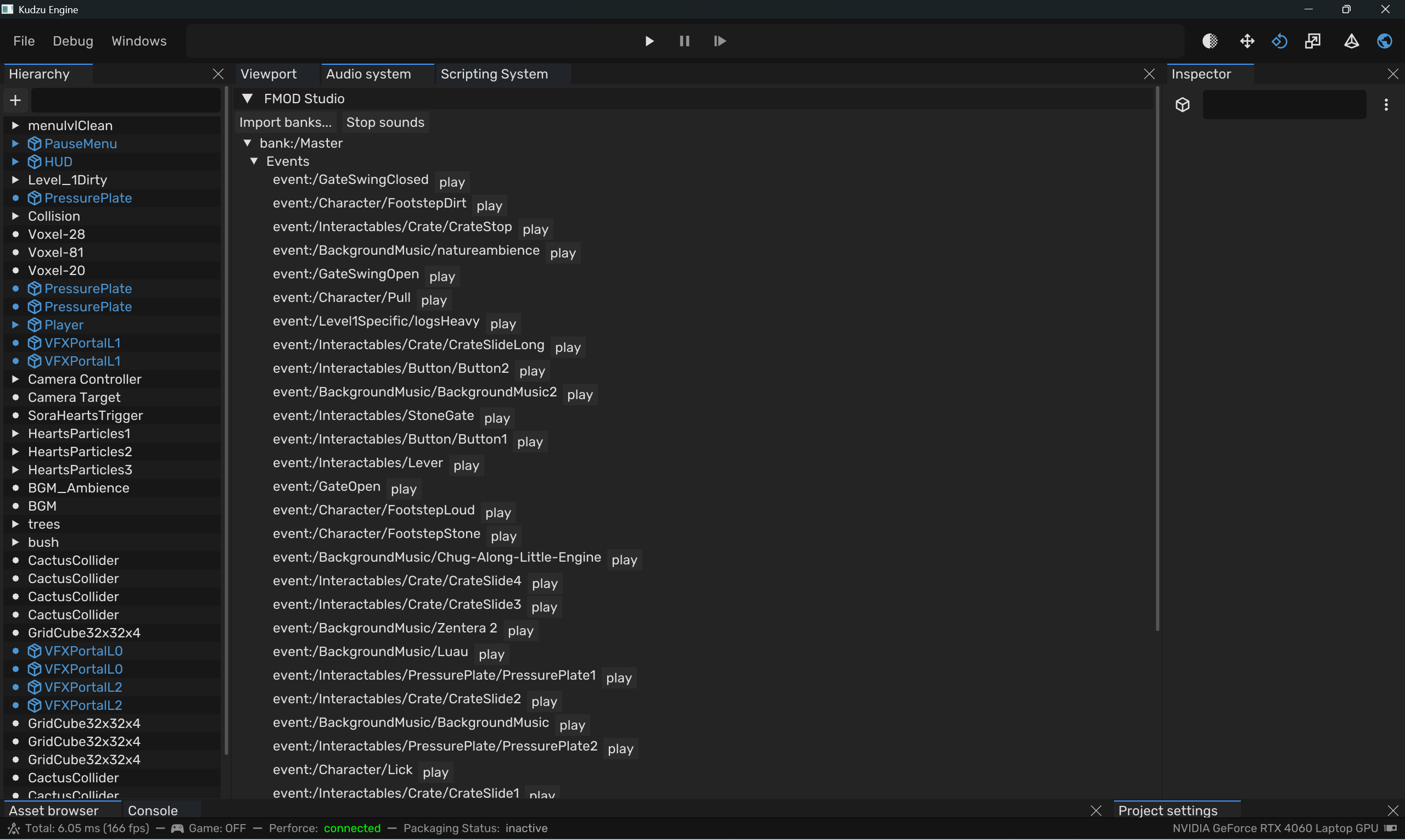Screen dimensions: 1405x840
Task: Play the natureambience background music event
Action: 563,253
